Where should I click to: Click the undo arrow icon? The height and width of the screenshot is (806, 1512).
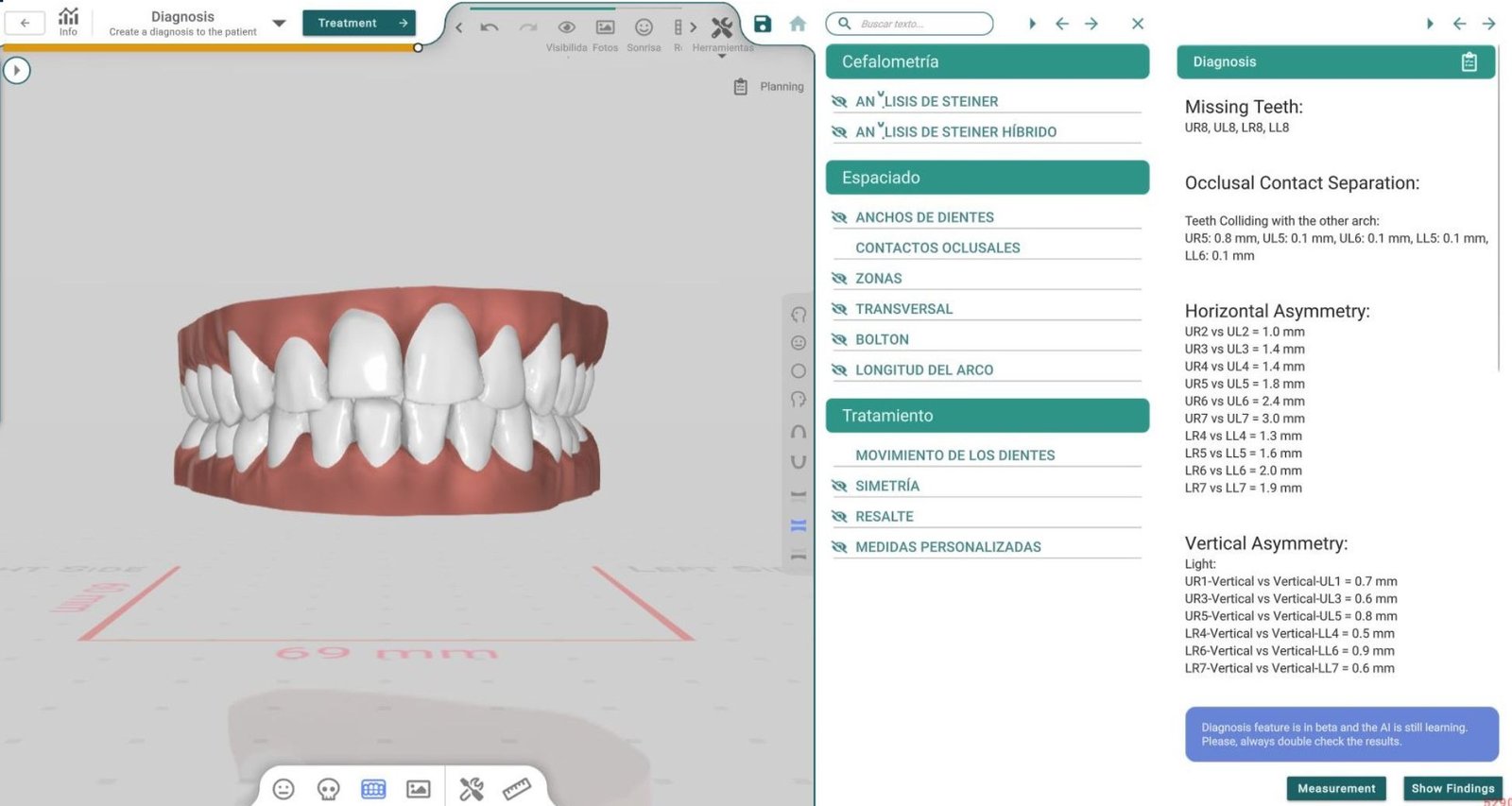[x=489, y=27]
